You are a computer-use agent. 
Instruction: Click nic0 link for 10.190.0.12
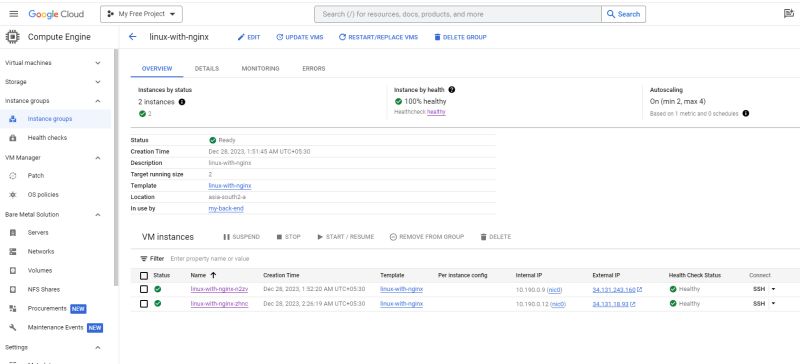tap(559, 304)
